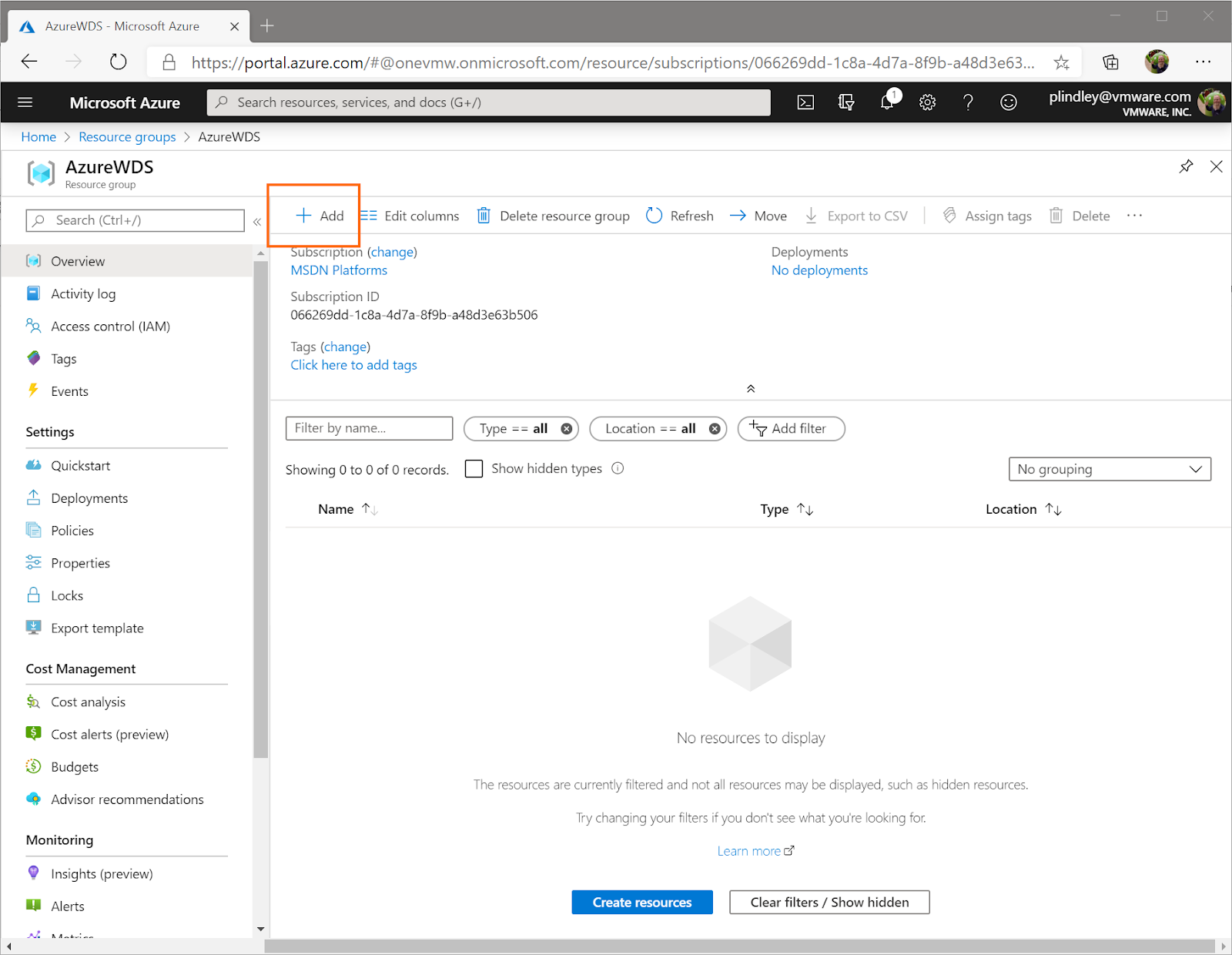
Task: Remove the Location filter
Action: pos(715,429)
